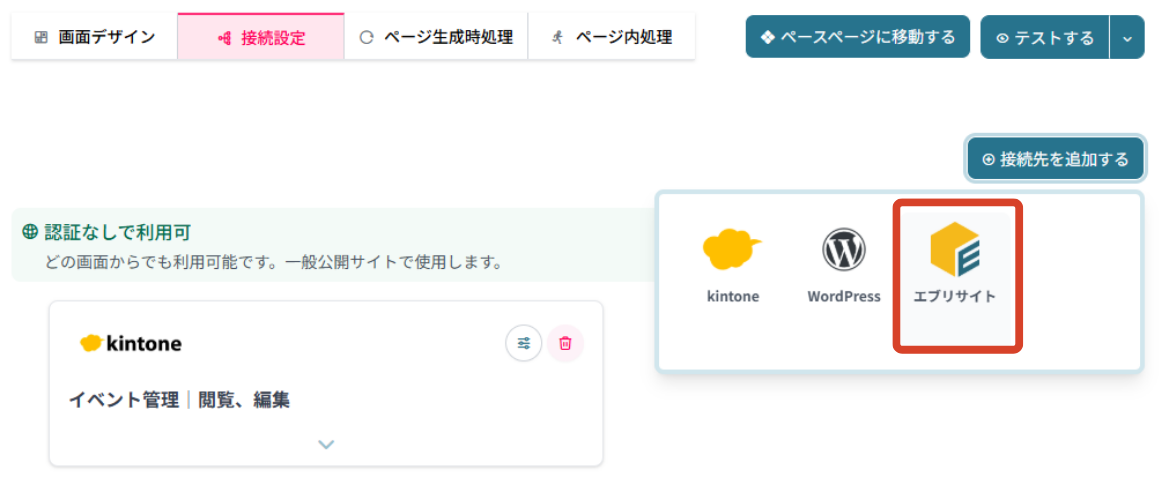
Task: Delete the kintone connection via trash icon
Action: 565,343
